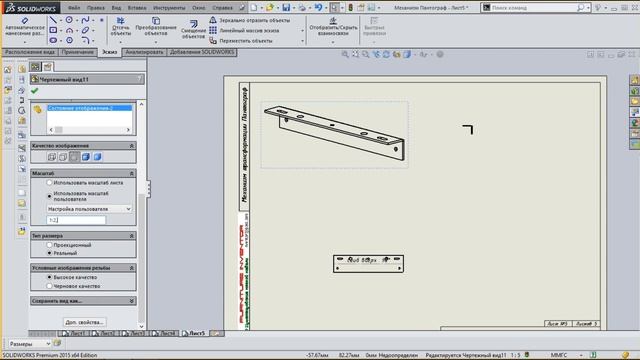640x360 pixels.
Task: Select the Line sketch tool
Action: (53, 20)
